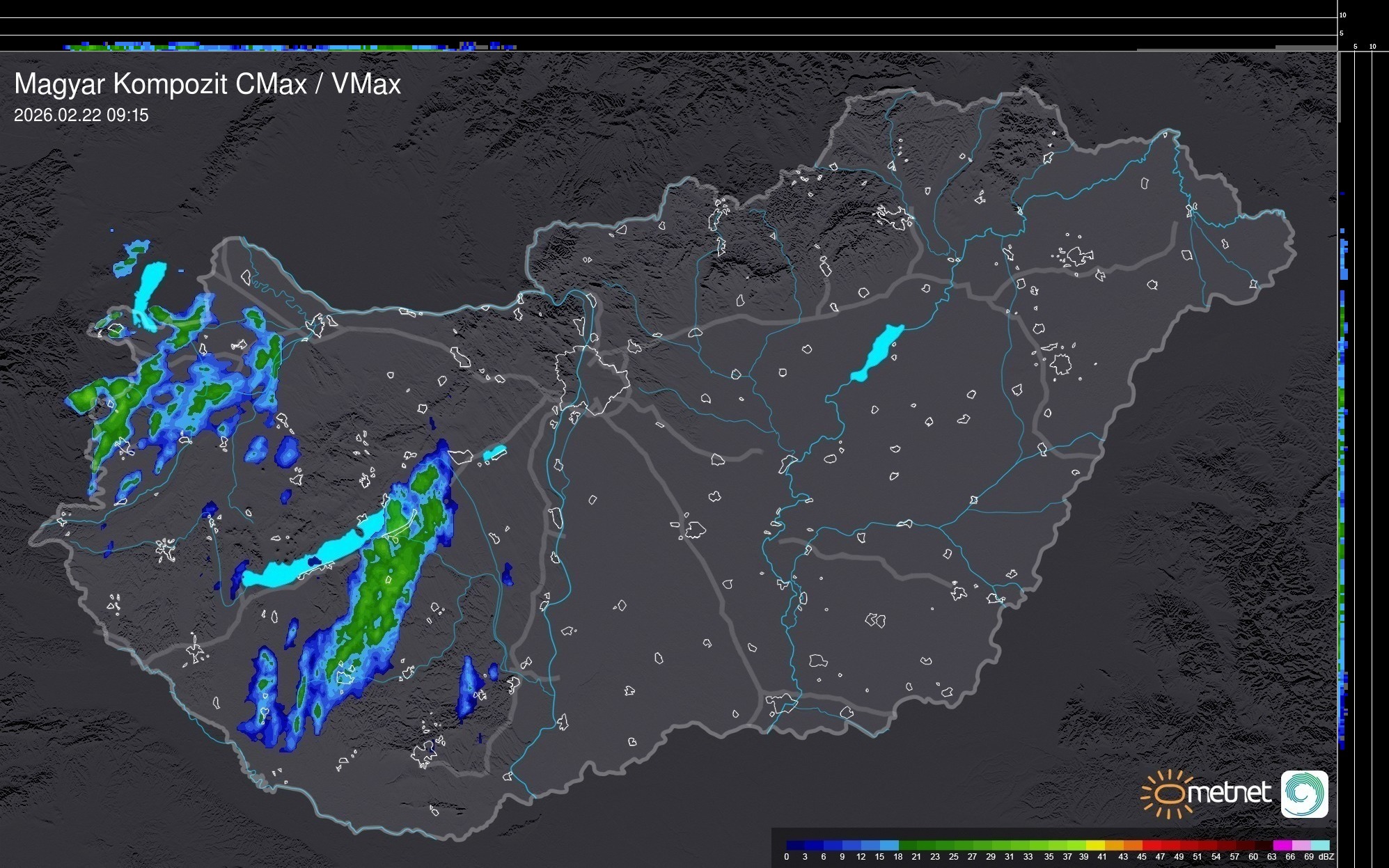Click the dBZ unit label in legend

click(x=1326, y=857)
